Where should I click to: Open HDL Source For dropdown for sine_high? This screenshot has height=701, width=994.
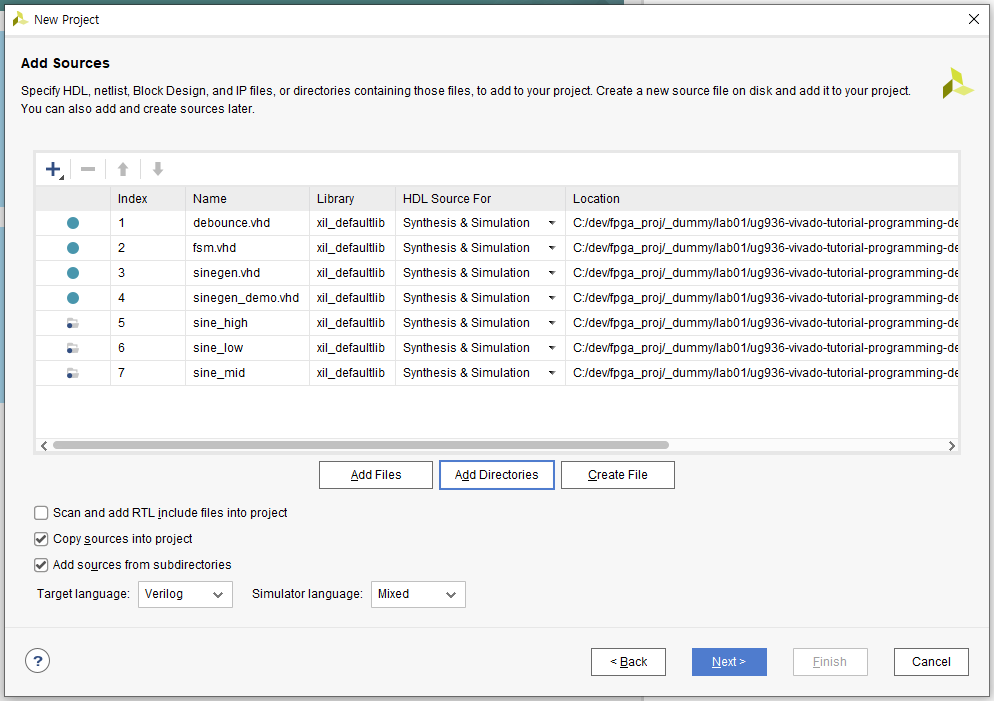click(552, 323)
